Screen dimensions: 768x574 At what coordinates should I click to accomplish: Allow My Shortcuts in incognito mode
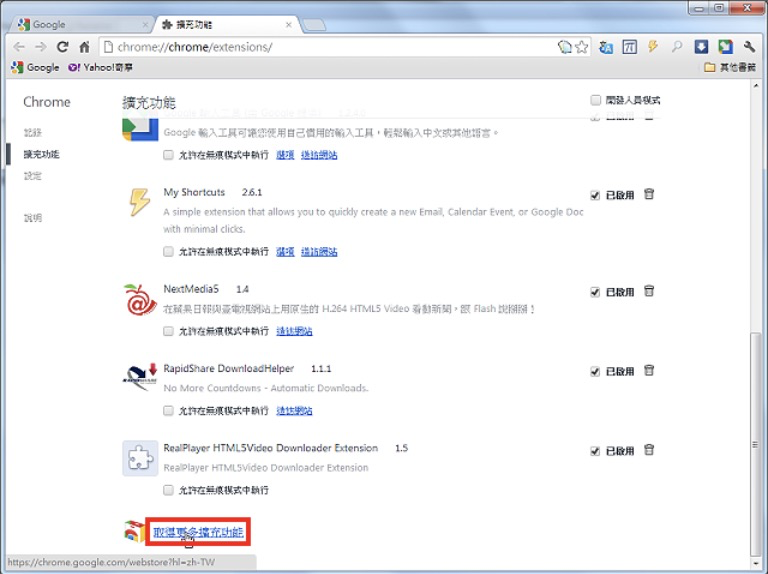pyautogui.click(x=168, y=252)
